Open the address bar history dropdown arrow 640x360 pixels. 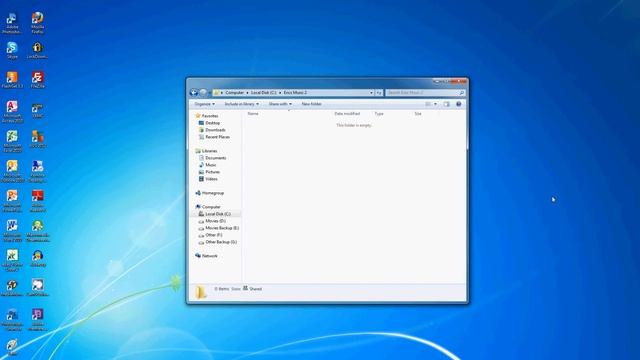pyautogui.click(x=371, y=93)
